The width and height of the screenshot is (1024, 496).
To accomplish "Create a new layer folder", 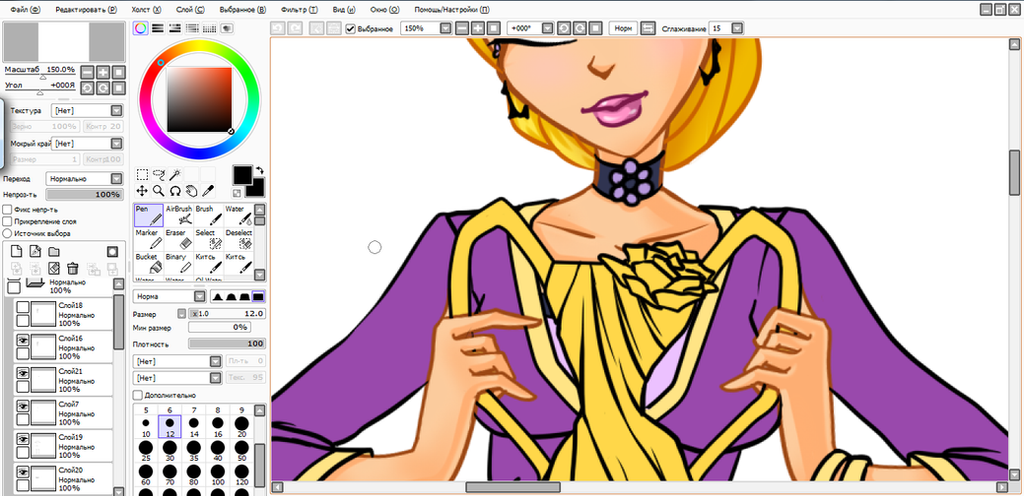I will (x=54, y=251).
